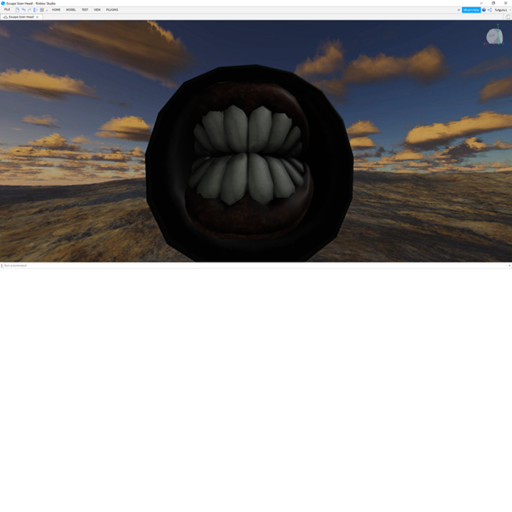Toggle the ribbon collapse arrow near What's New

[459, 10]
